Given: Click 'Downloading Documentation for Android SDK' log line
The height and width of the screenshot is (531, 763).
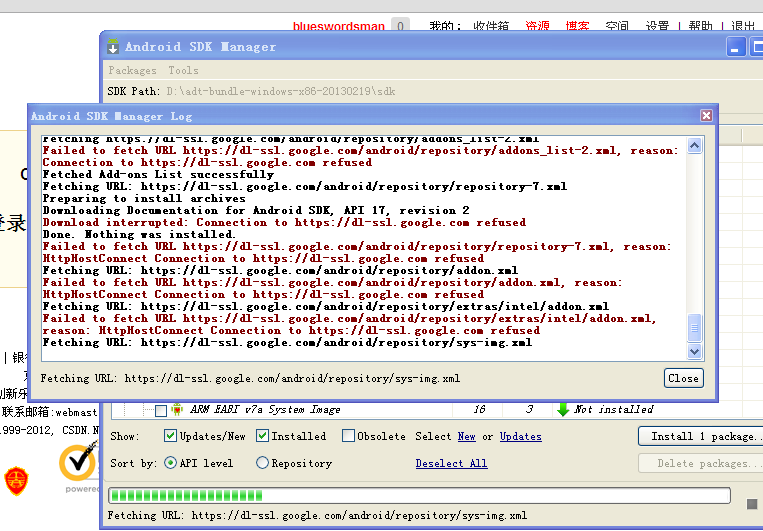Looking at the screenshot, I should 256,210.
